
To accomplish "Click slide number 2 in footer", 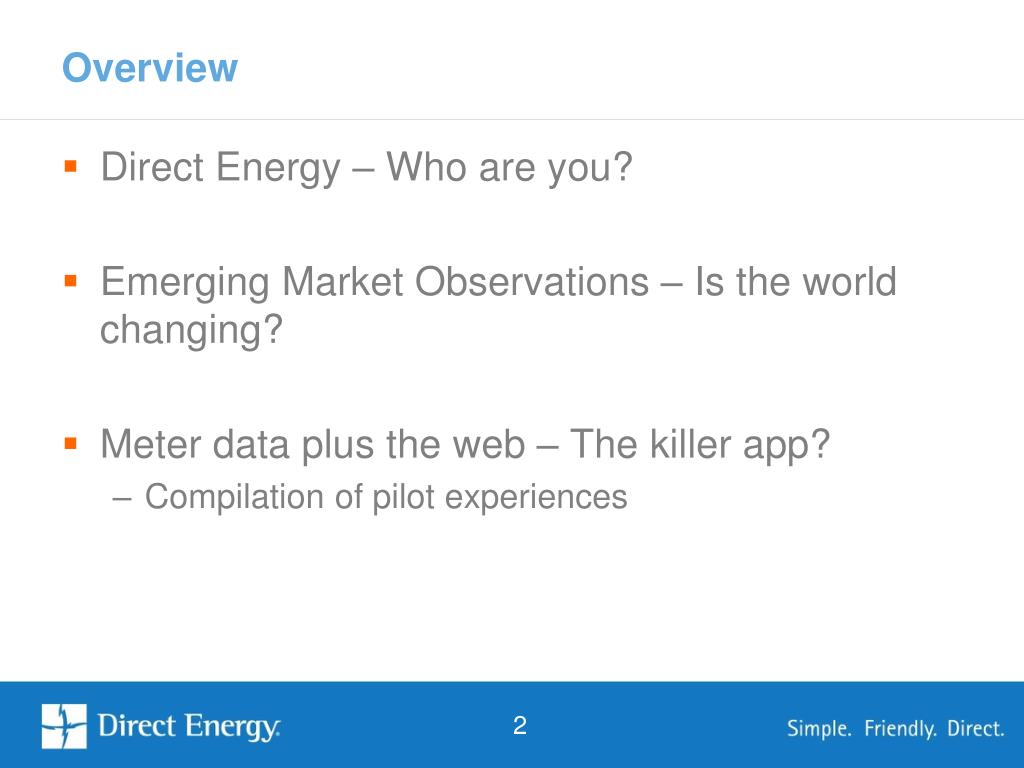I will coord(520,726).
